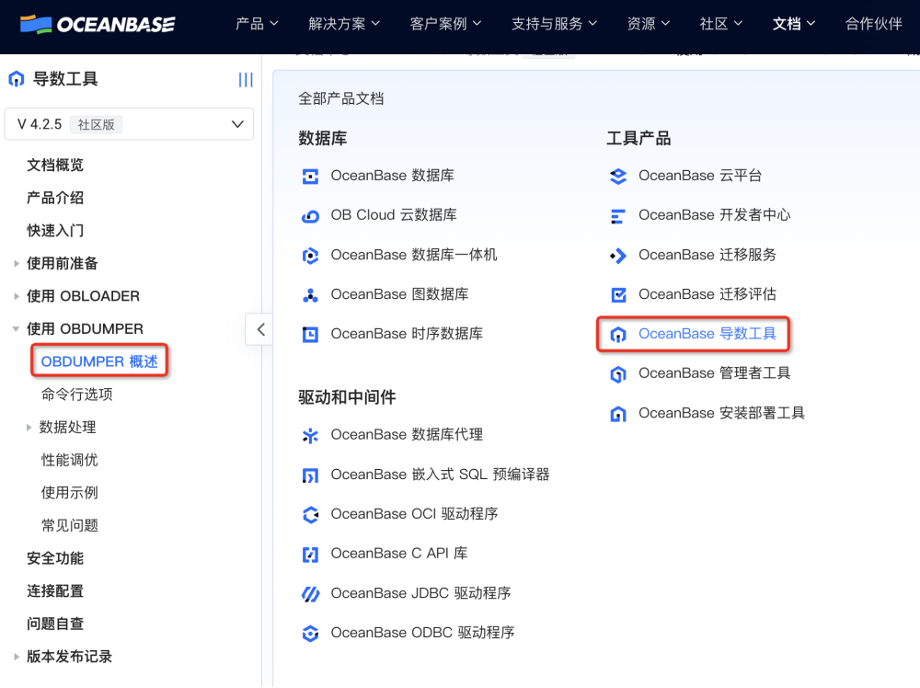The height and width of the screenshot is (688, 920).
Task: Click the OceanBase 数据库一体机 icon
Action: 310,256
